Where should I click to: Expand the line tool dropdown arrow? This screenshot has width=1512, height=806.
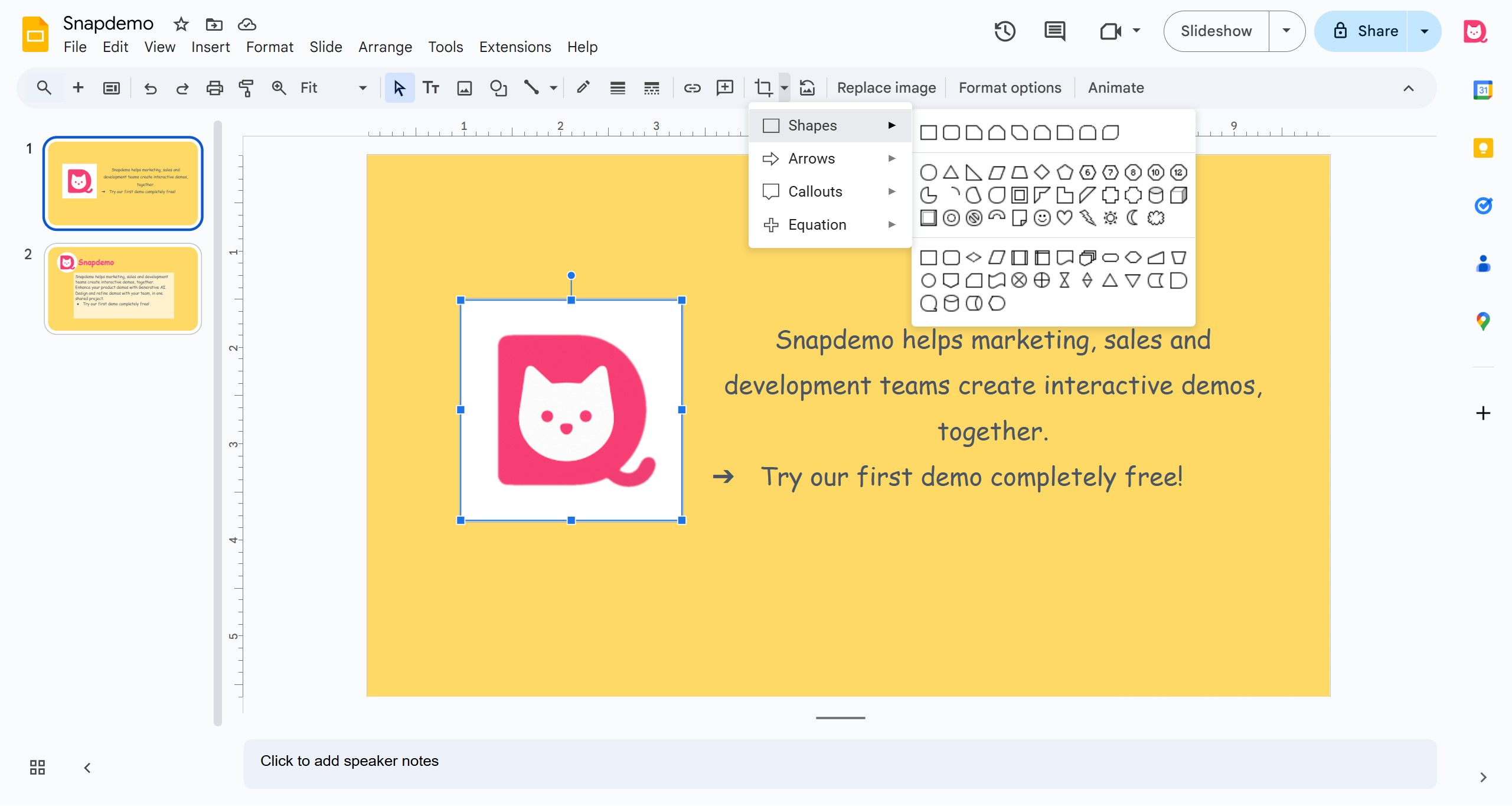click(x=553, y=88)
